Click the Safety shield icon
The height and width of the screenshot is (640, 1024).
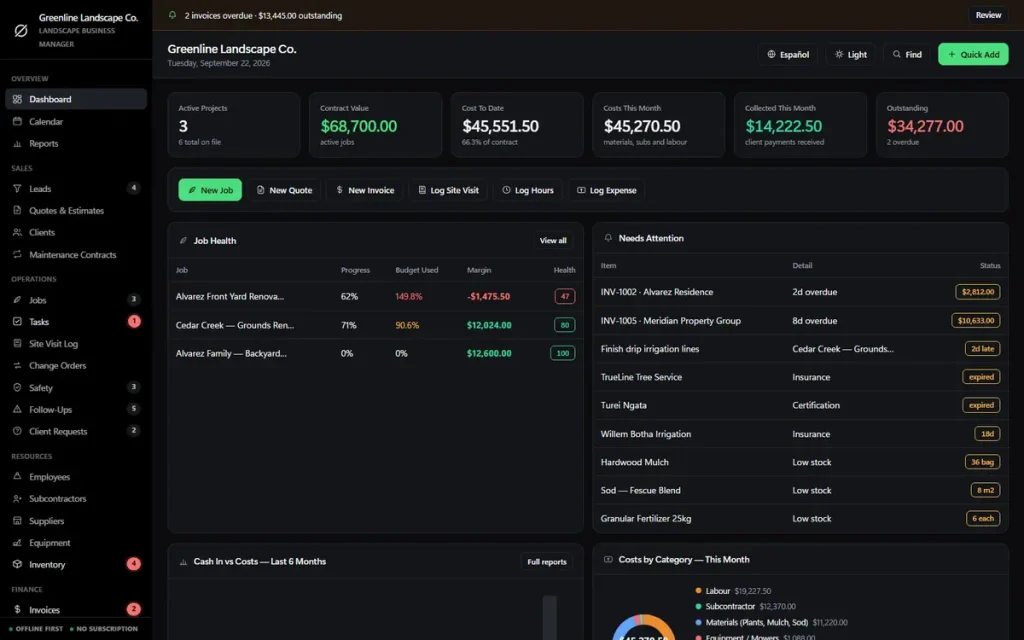click(18, 387)
